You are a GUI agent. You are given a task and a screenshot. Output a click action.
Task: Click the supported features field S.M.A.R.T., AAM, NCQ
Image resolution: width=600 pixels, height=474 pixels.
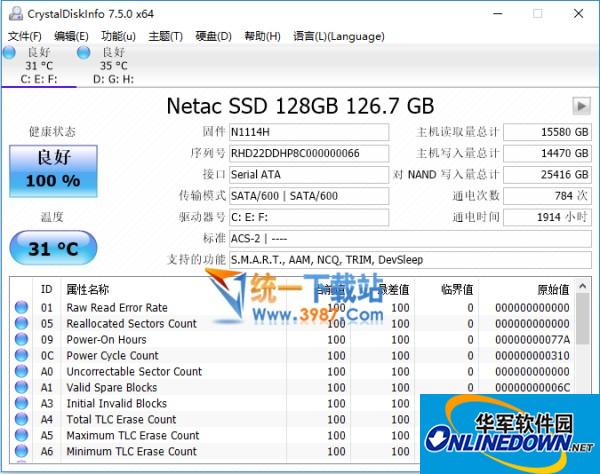[410, 260]
